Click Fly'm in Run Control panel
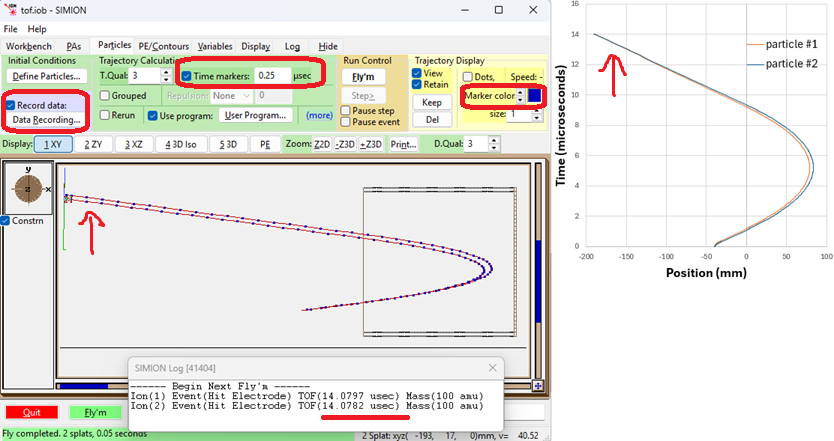This screenshot has height=441, width=834. [x=363, y=77]
